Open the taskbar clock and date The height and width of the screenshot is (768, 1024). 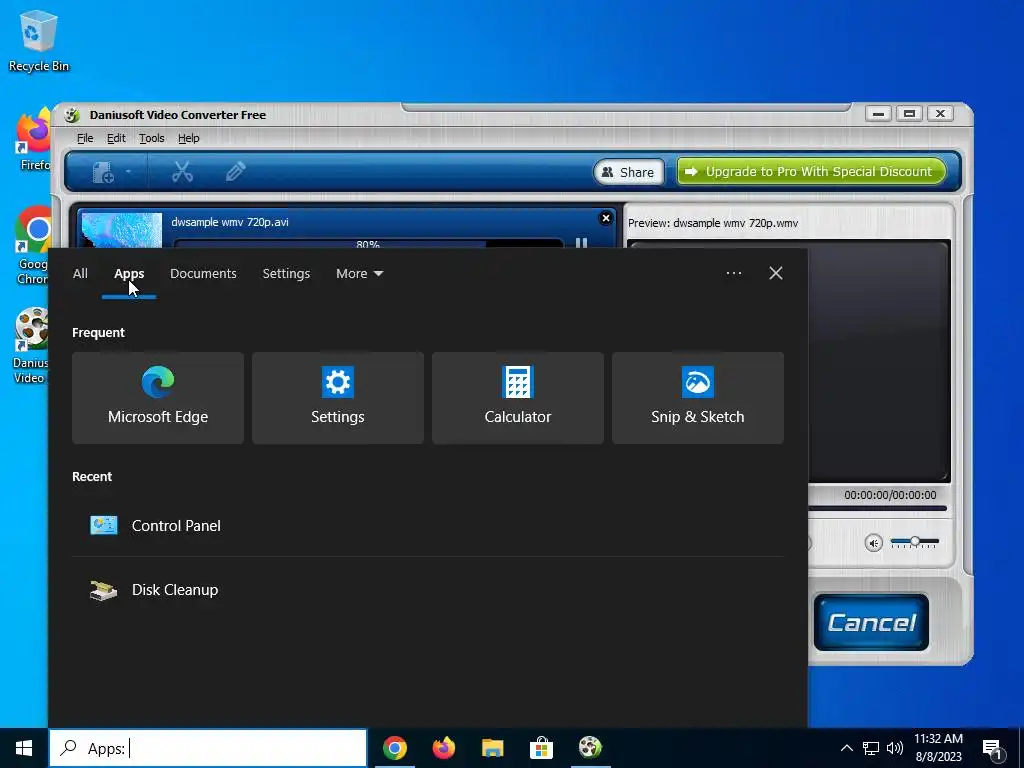pyautogui.click(x=938, y=748)
